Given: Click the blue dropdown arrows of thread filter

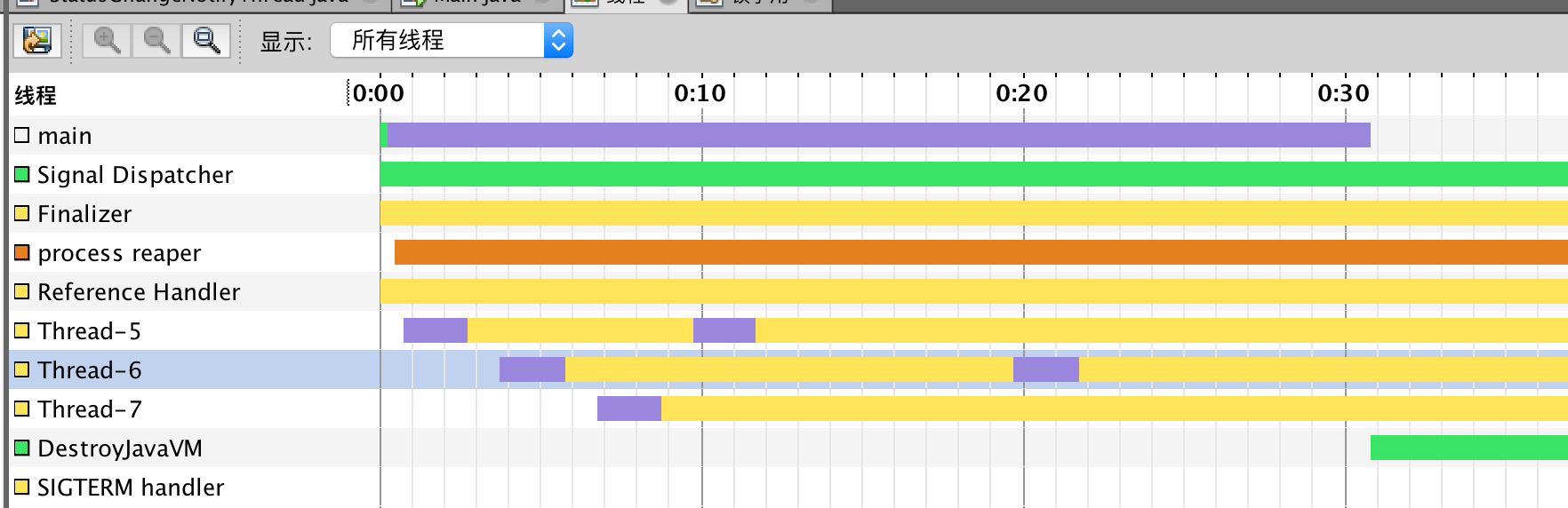Looking at the screenshot, I should pos(558,40).
